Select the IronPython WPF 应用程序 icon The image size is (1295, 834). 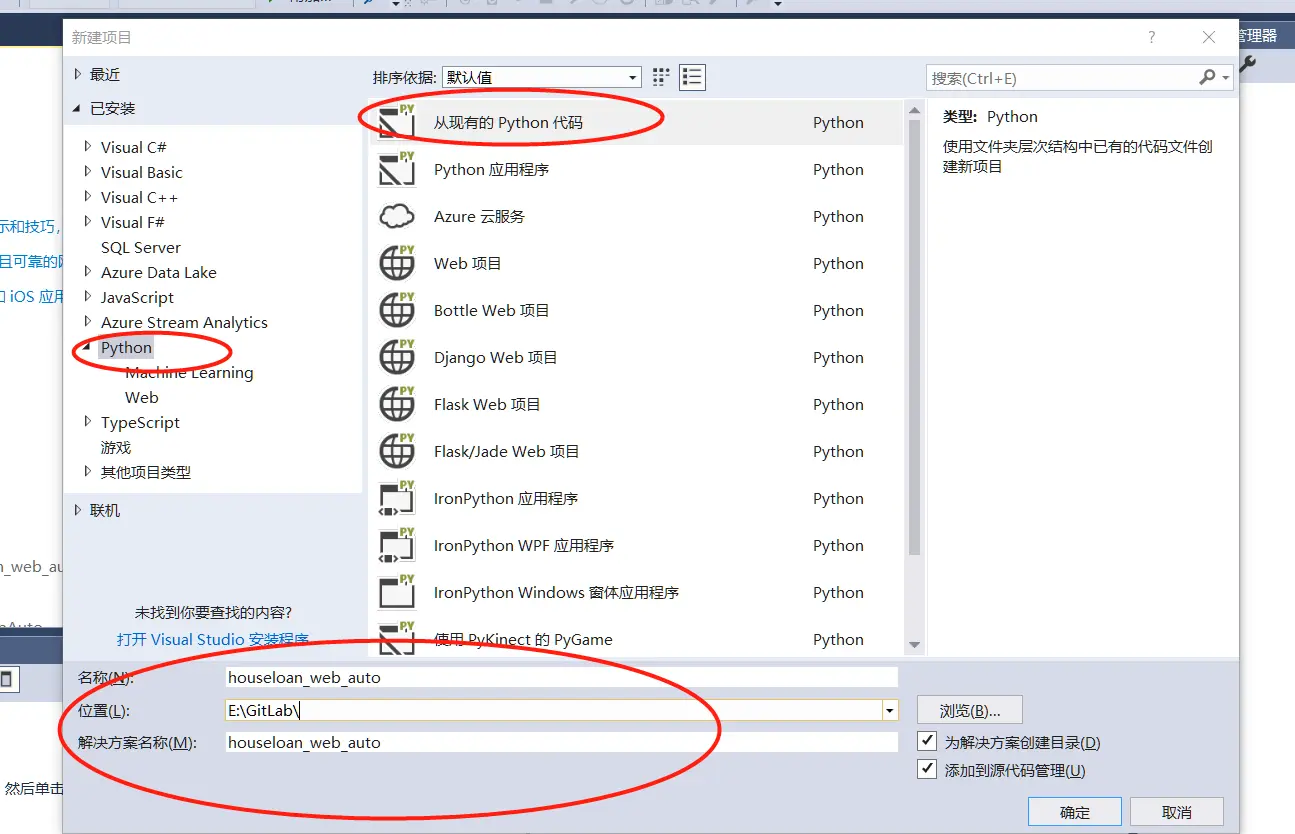coord(396,545)
